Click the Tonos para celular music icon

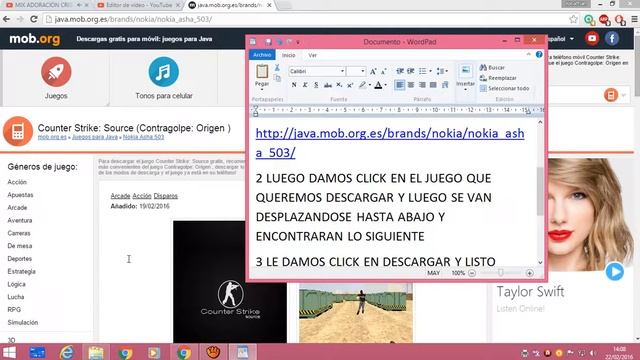click(x=164, y=72)
